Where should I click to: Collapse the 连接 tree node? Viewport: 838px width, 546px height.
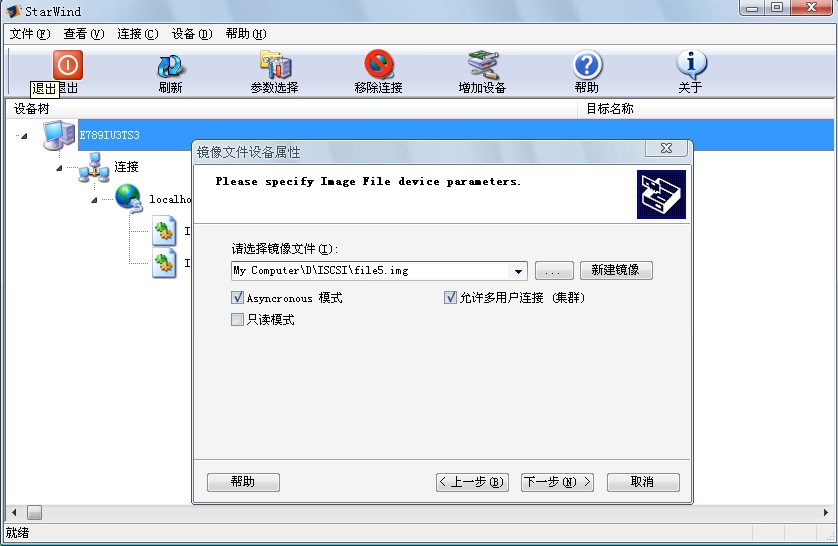59,168
